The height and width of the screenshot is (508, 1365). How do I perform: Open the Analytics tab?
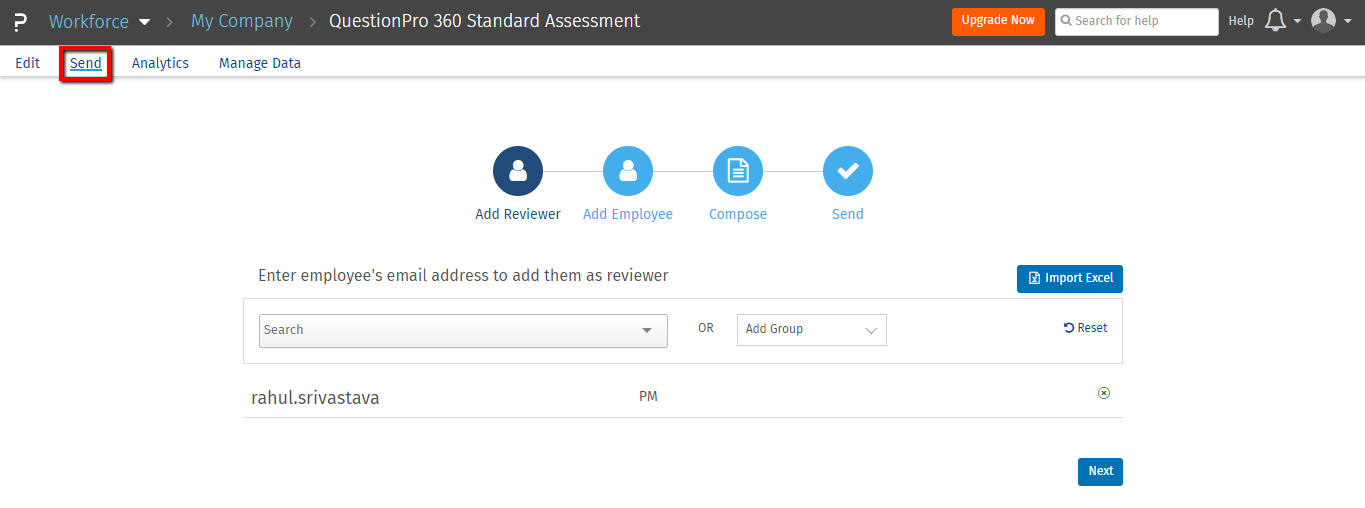[160, 63]
